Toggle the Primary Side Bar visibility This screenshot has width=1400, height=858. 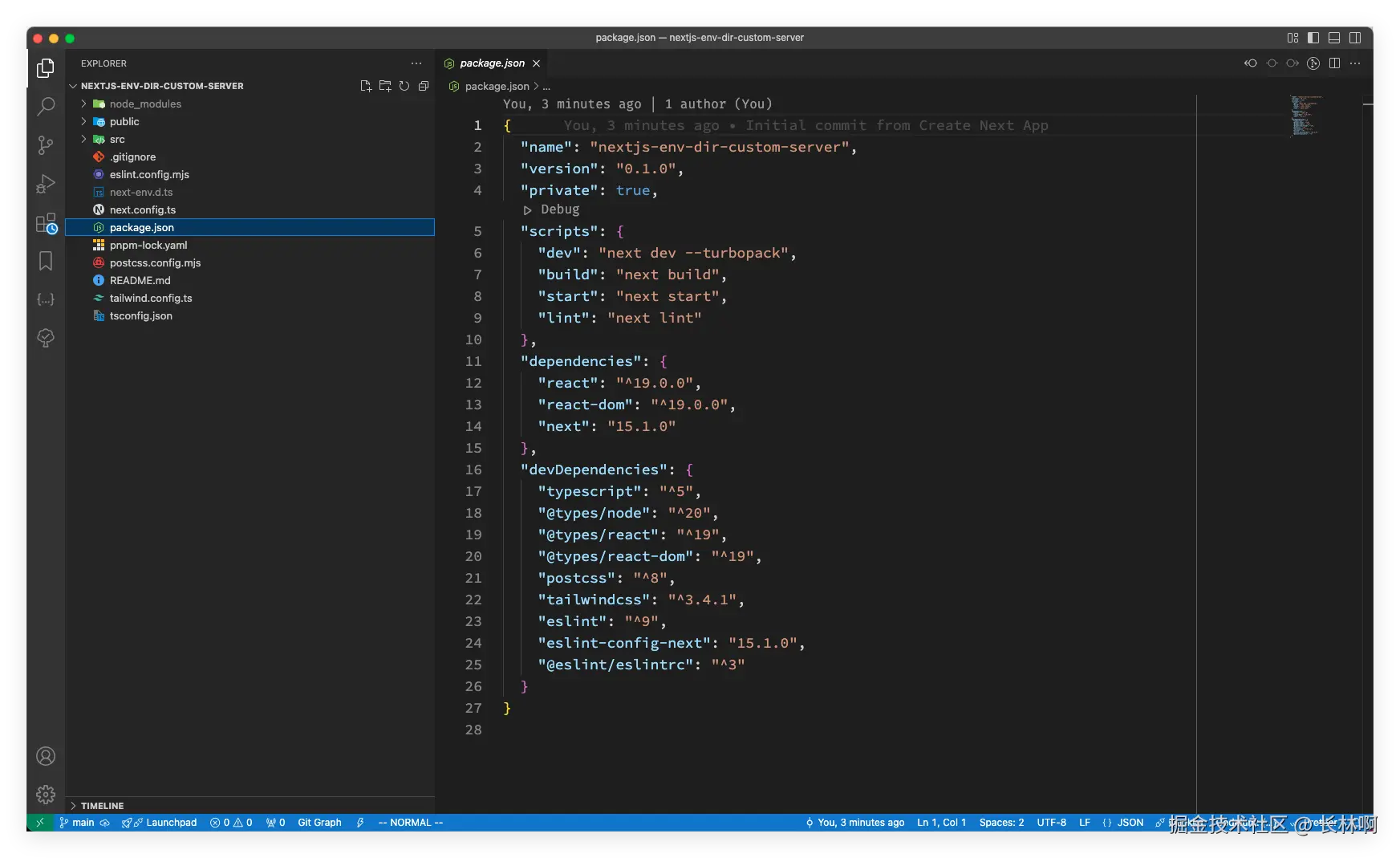(1313, 38)
